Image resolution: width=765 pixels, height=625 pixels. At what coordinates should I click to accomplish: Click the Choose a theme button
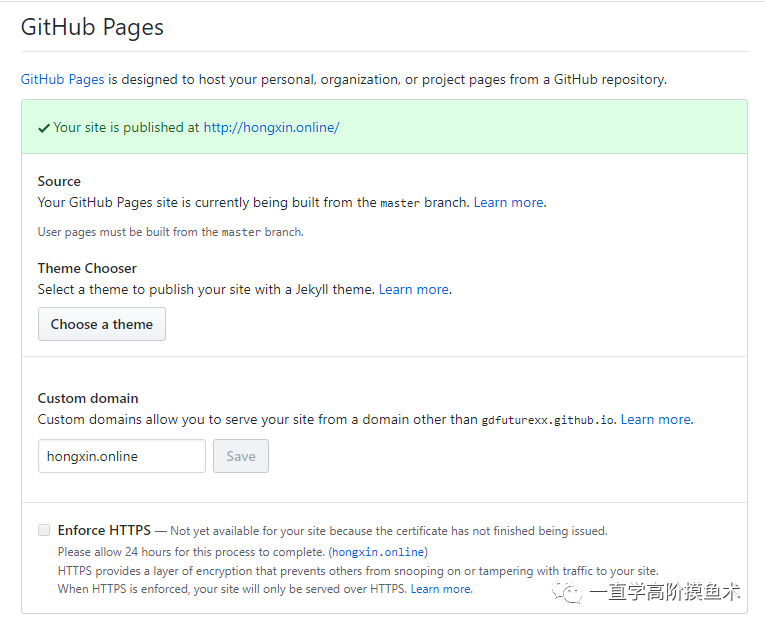(102, 324)
